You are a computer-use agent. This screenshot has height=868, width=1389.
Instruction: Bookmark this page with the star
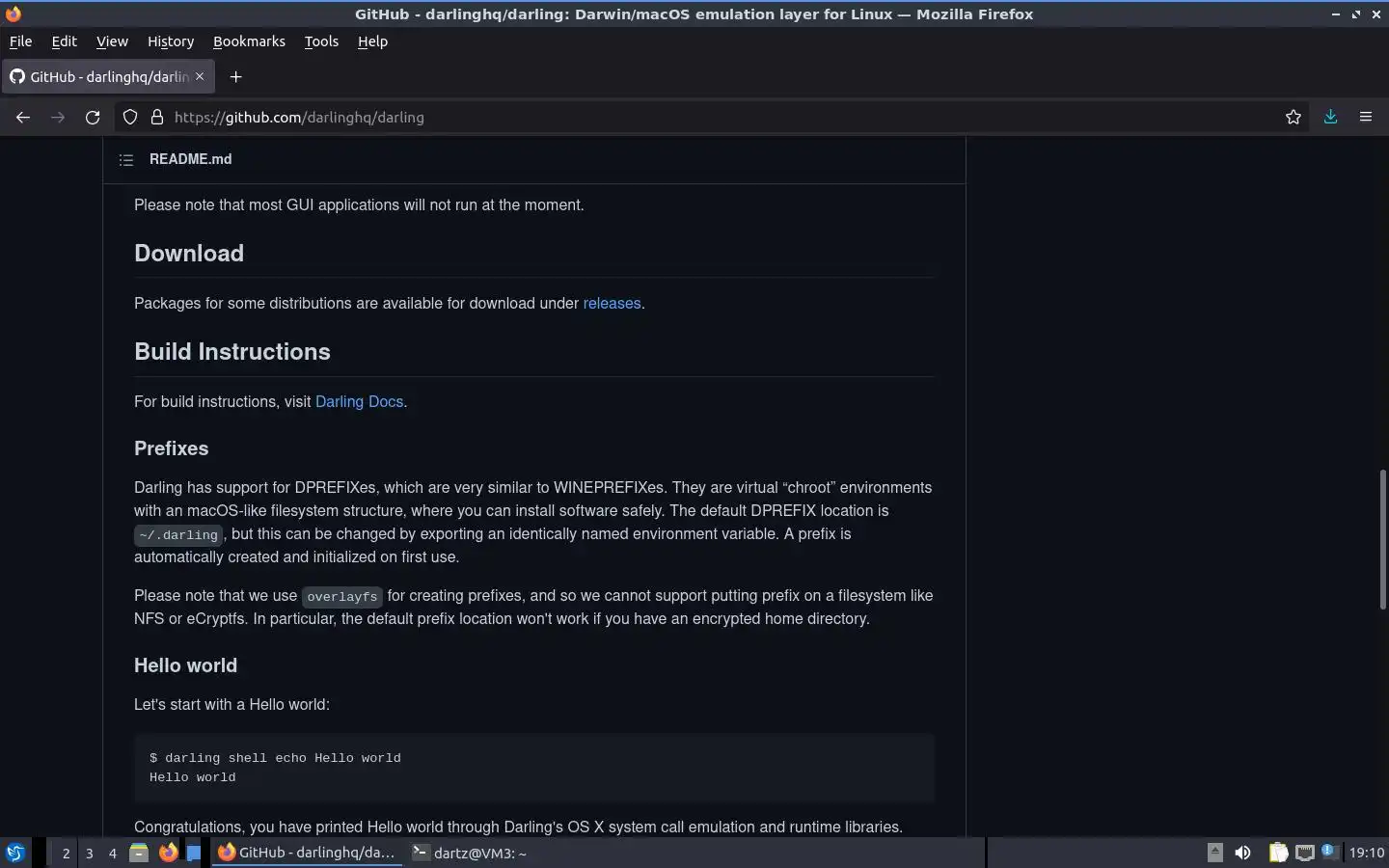point(1294,117)
